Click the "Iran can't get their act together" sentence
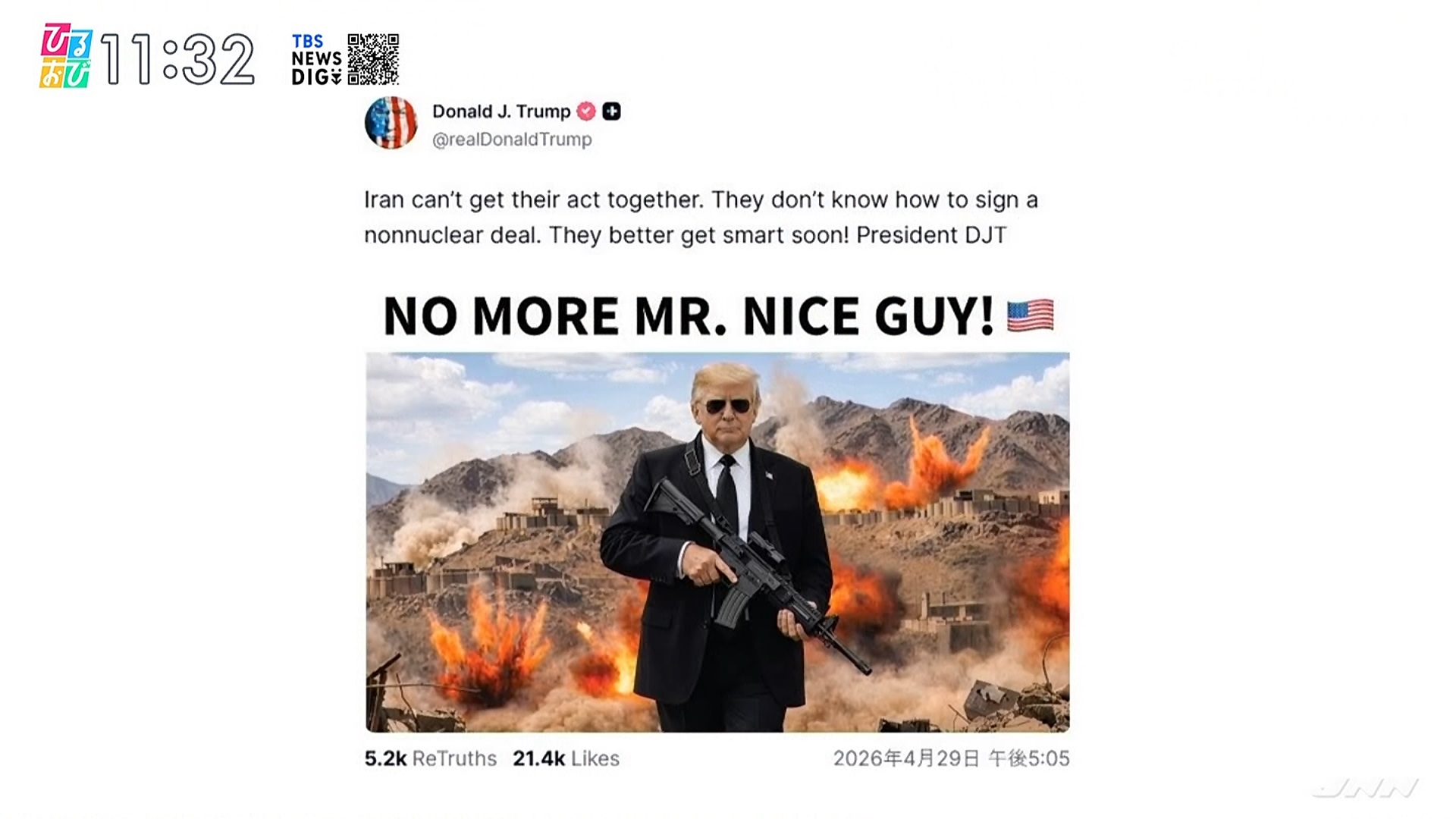 pos(534,200)
